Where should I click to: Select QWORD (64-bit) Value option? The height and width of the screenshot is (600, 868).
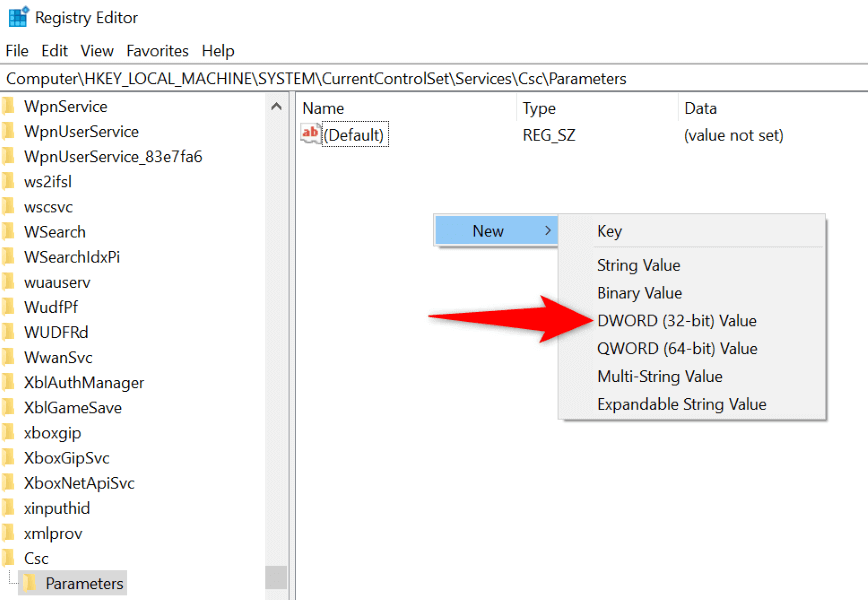676,349
